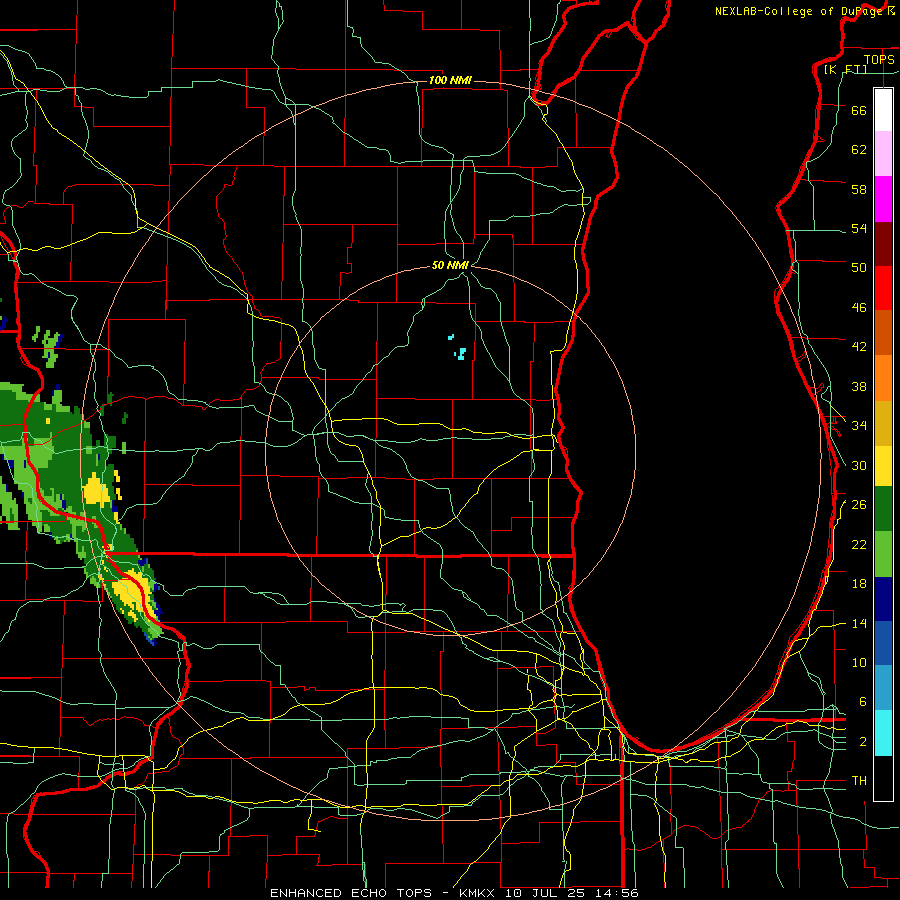Click the medium blue swatch below 14
Image resolution: width=900 pixels, height=900 pixels.
pos(883,643)
